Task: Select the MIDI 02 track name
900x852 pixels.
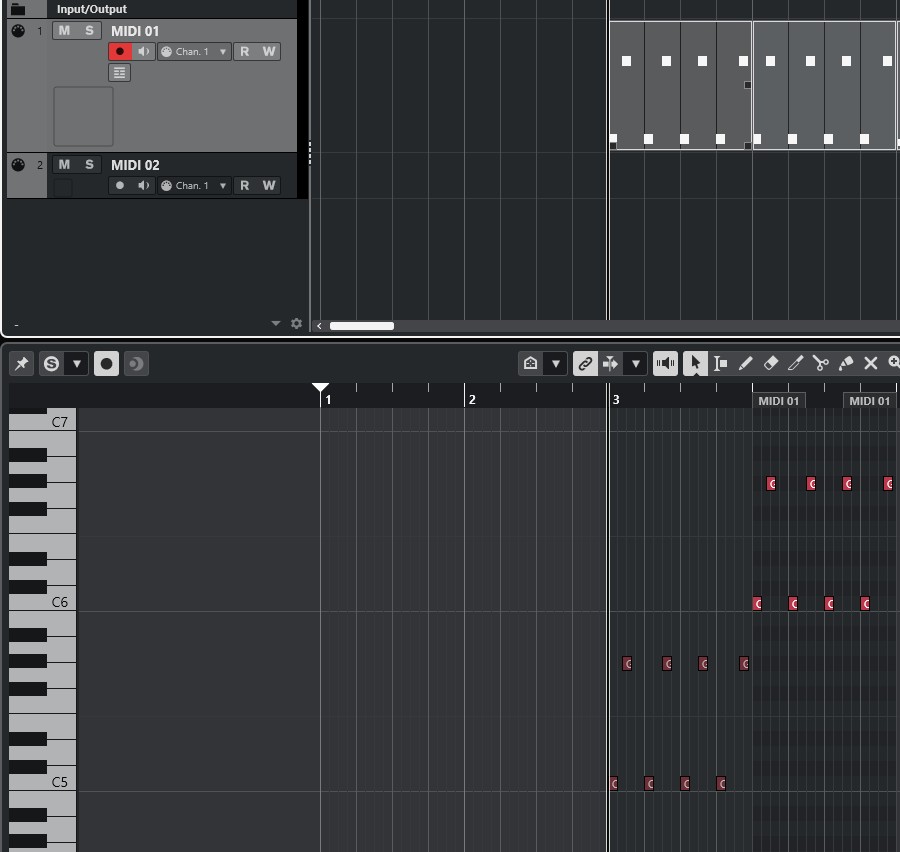Action: point(135,165)
